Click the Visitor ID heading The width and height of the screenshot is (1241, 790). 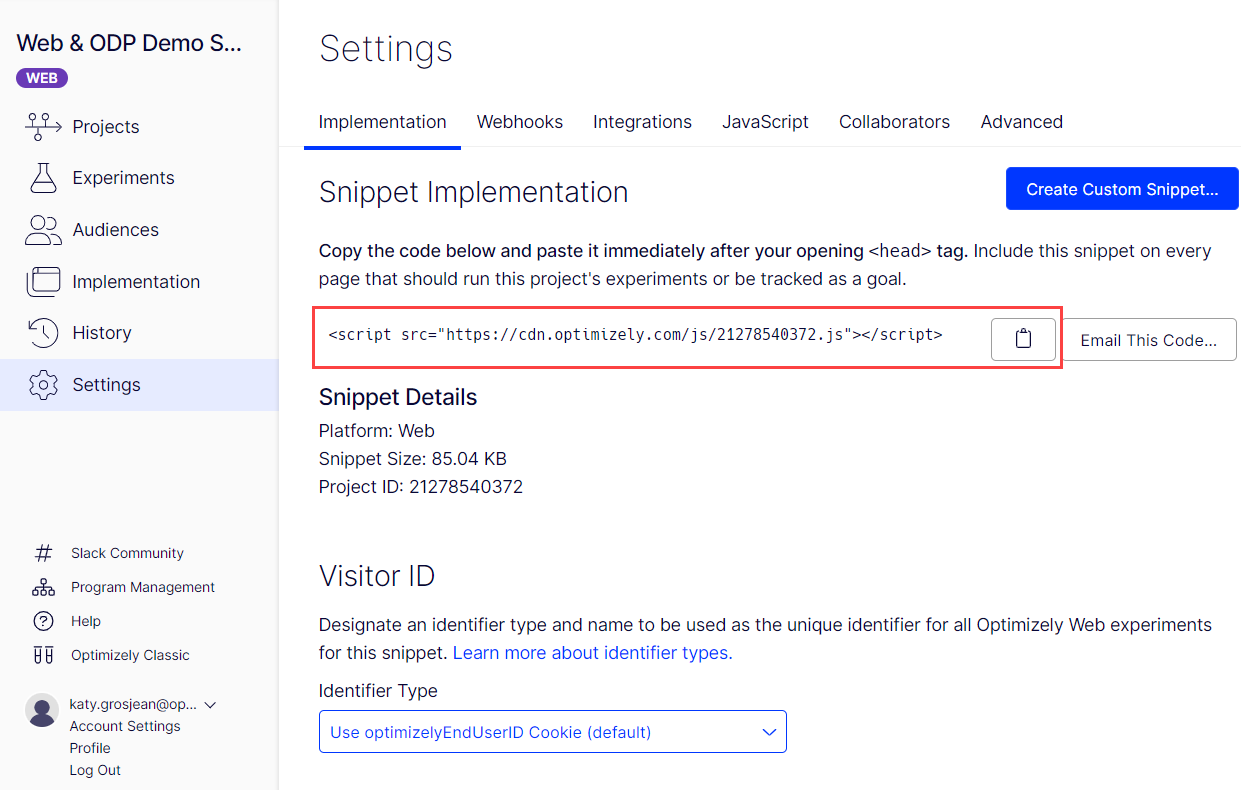pos(377,576)
